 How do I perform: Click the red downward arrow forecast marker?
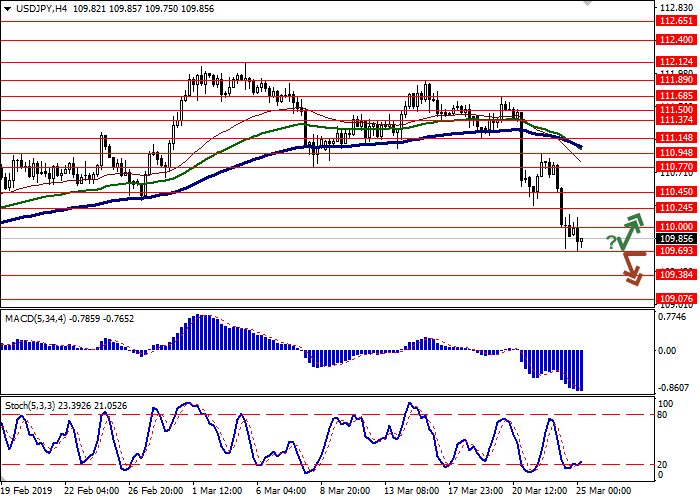coord(632,267)
